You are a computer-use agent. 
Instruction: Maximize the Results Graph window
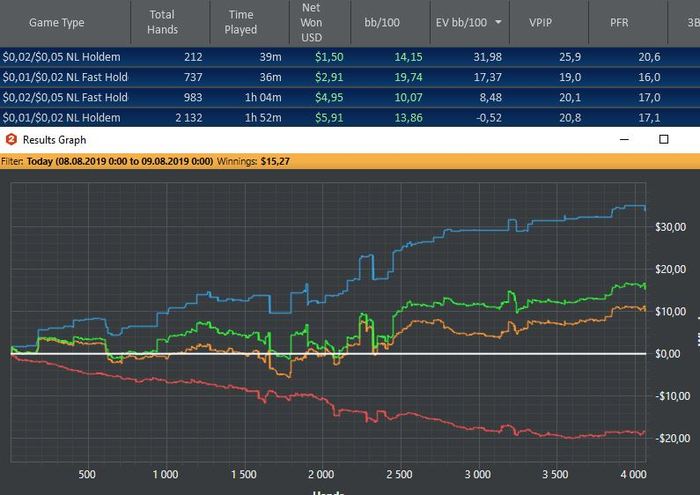663,139
